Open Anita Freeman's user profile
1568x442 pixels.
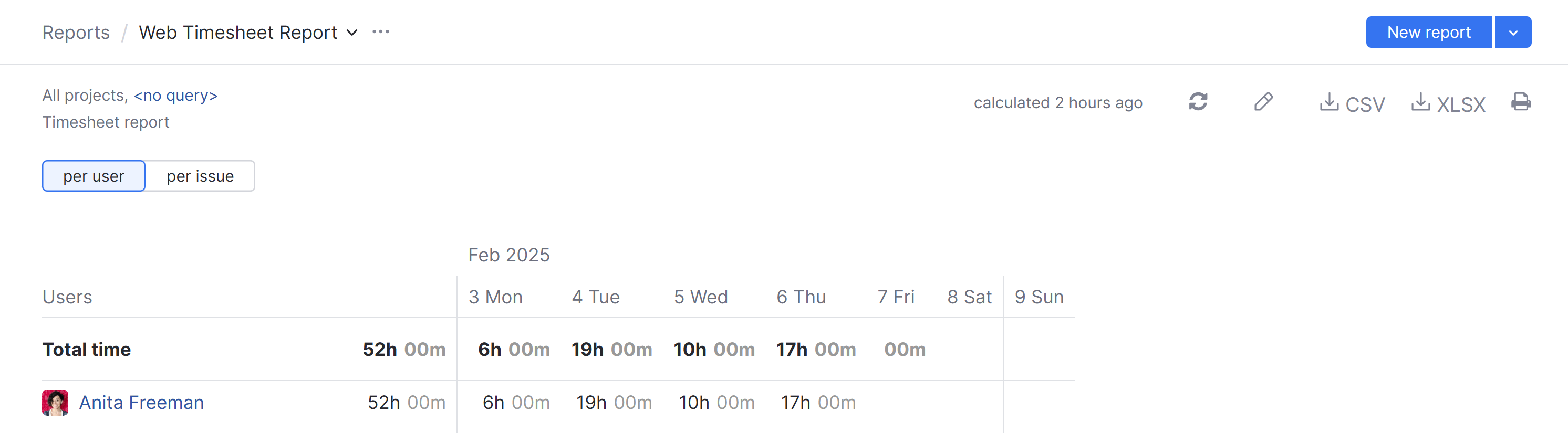(141, 402)
